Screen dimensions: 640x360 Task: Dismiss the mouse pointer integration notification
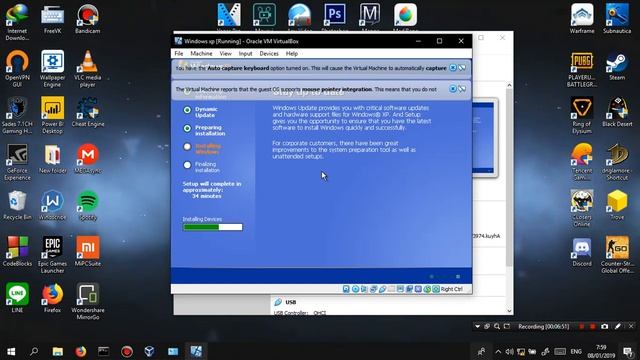click(x=453, y=89)
